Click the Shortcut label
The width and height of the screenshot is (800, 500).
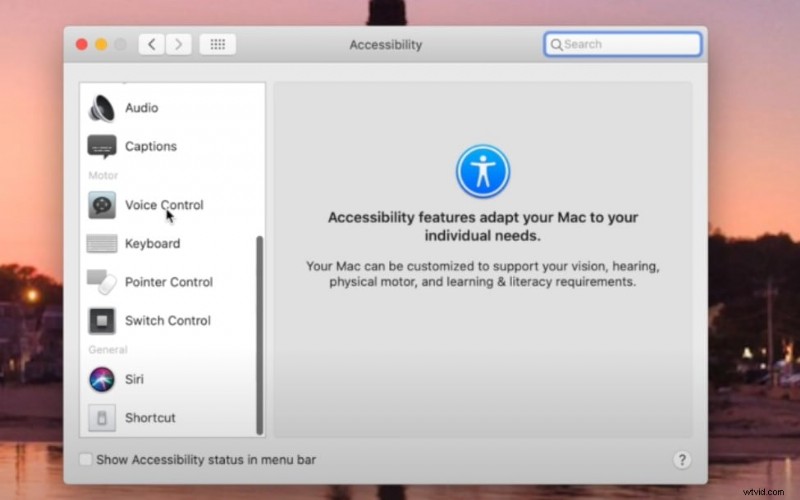[x=150, y=418]
